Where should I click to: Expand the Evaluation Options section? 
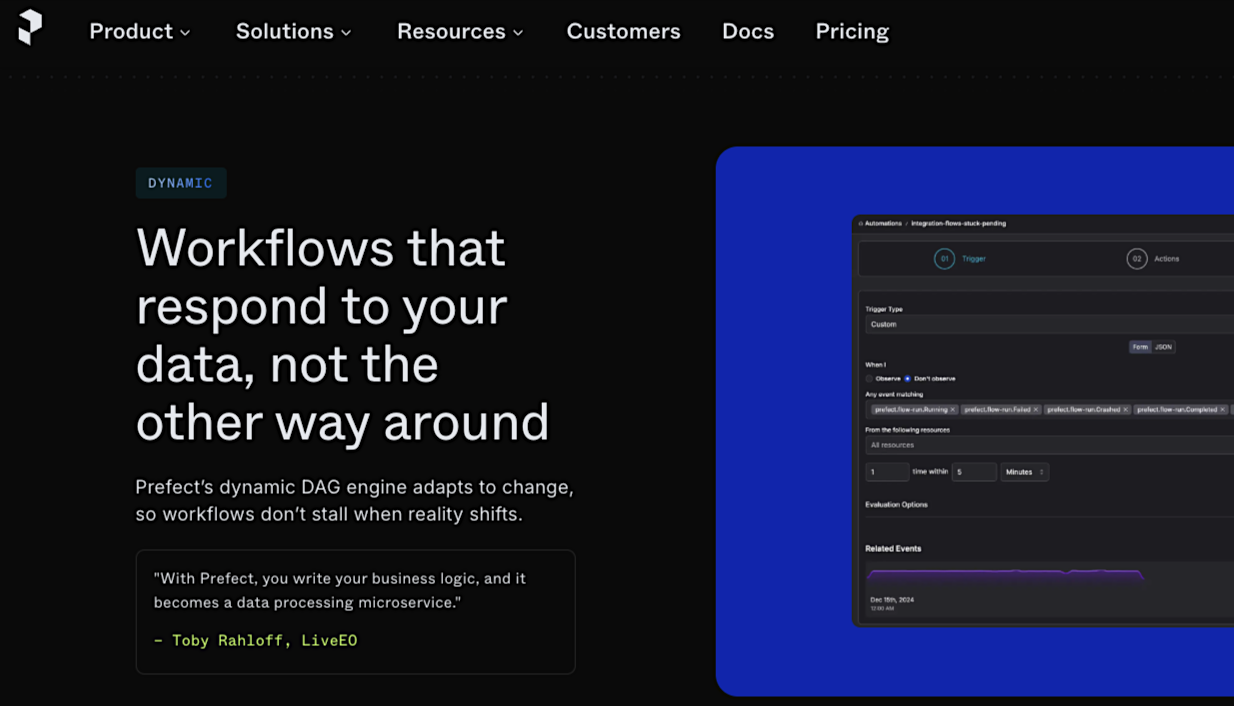(x=896, y=505)
